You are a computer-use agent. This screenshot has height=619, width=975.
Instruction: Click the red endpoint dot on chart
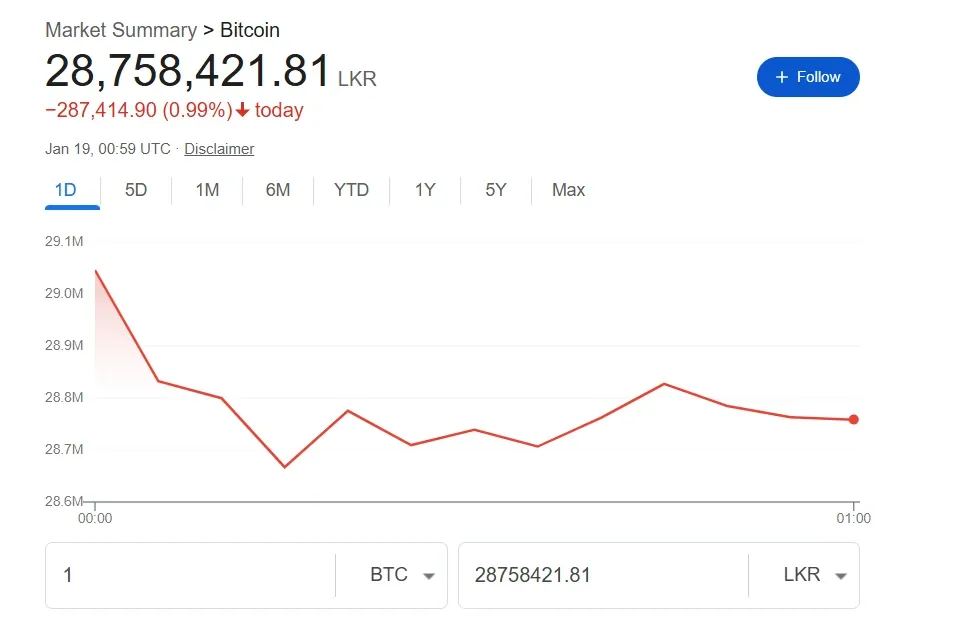[853, 420]
